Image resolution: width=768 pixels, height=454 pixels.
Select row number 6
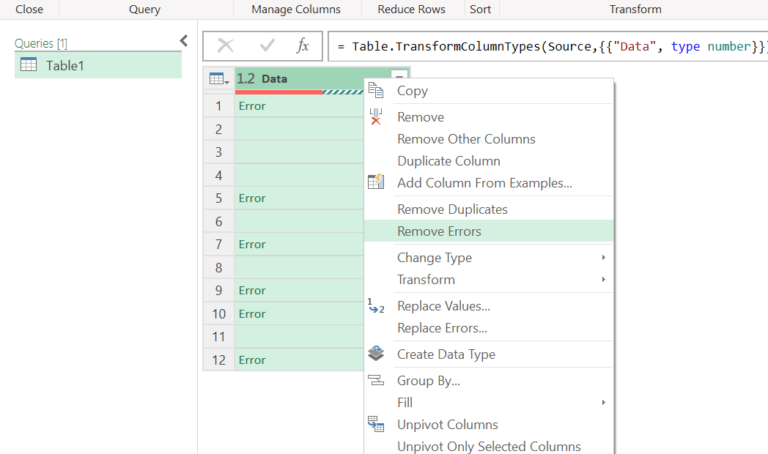click(218, 221)
